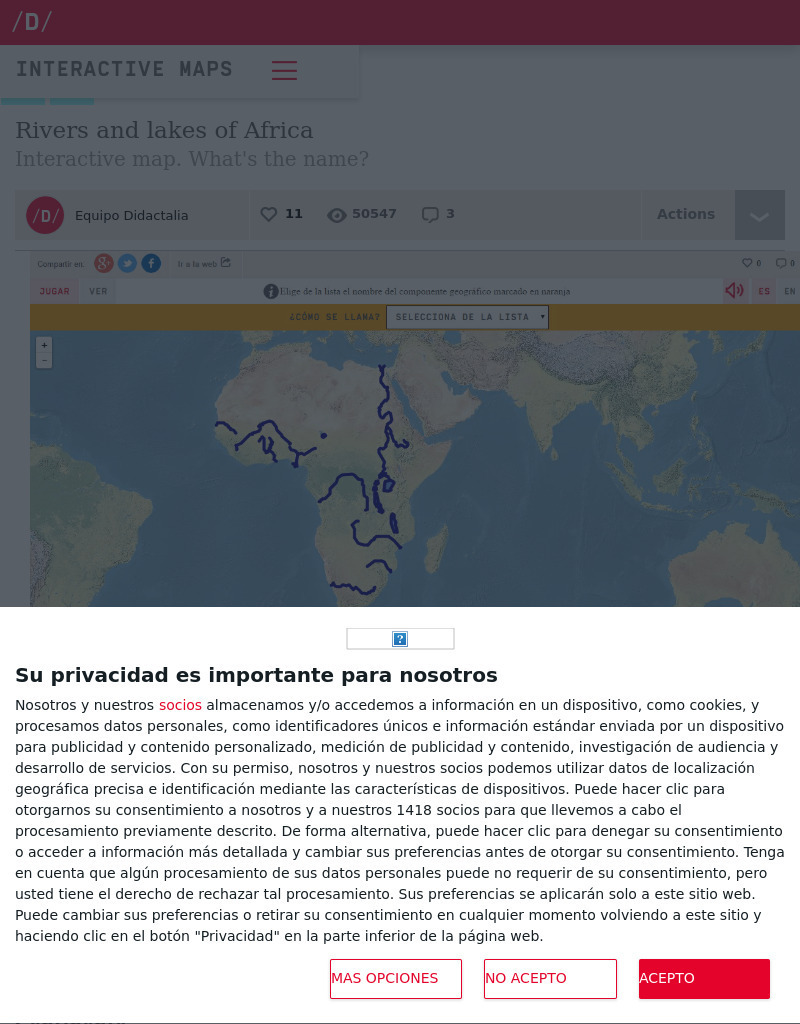
Task: Like the map with the heart icon
Action: click(268, 213)
